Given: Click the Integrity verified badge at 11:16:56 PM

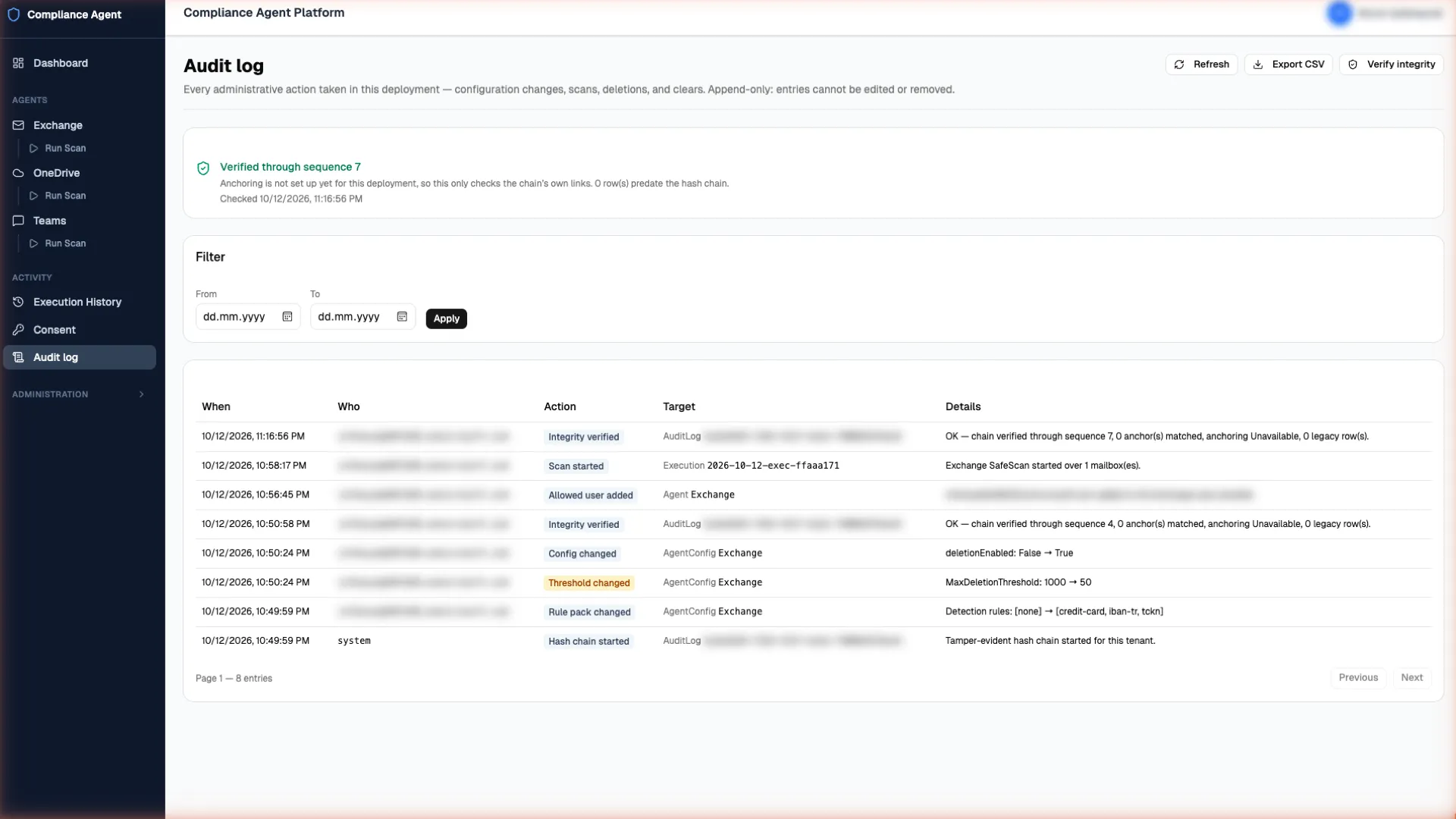Looking at the screenshot, I should 584,437.
